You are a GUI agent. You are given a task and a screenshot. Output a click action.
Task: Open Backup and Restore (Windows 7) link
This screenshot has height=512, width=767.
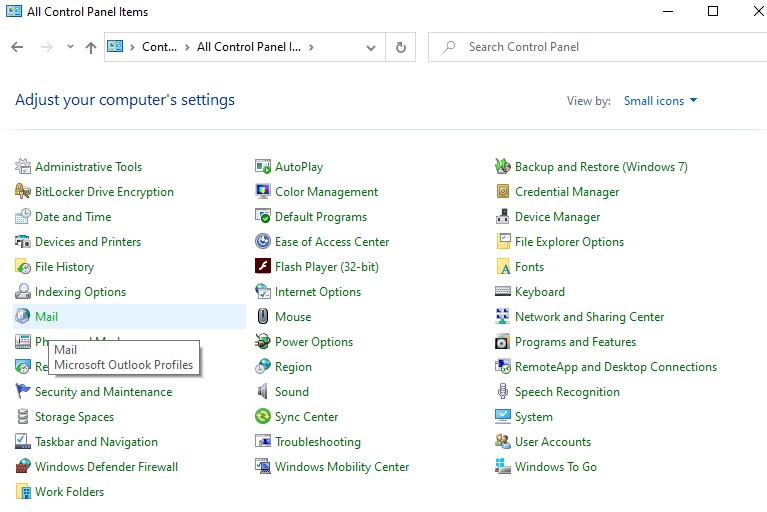pyautogui.click(x=601, y=167)
